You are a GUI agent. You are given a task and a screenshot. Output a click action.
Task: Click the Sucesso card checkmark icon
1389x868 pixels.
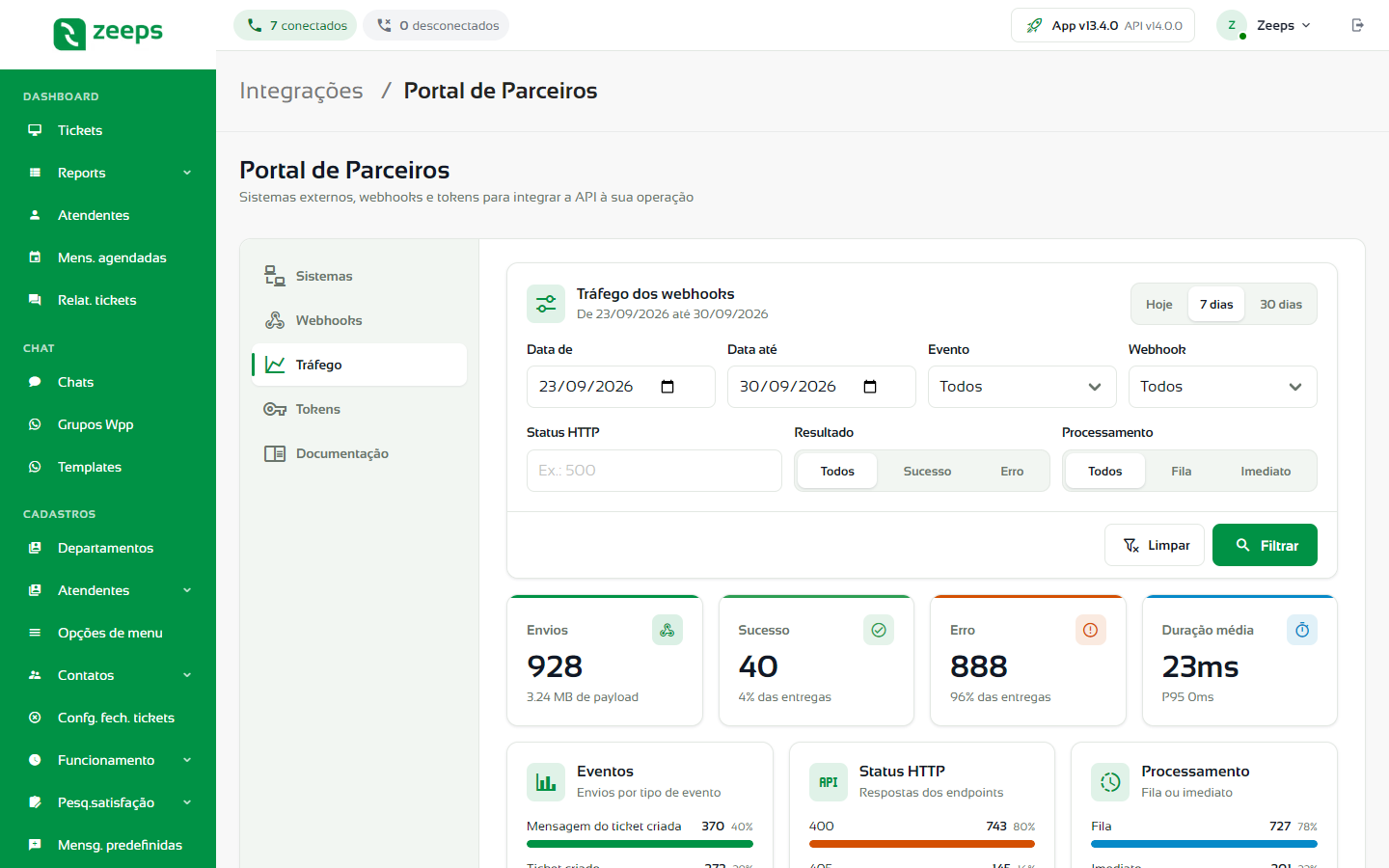coord(879,630)
